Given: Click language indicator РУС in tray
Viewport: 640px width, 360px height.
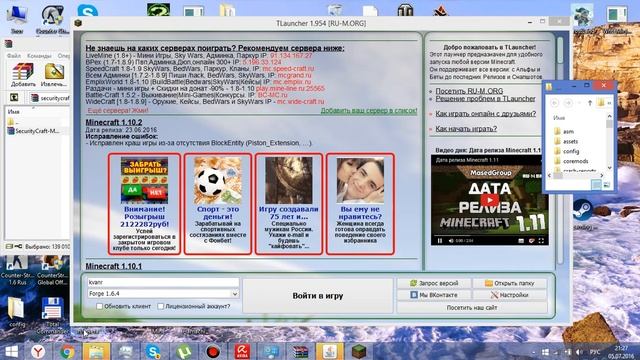Looking at the screenshot, I should tap(595, 351).
